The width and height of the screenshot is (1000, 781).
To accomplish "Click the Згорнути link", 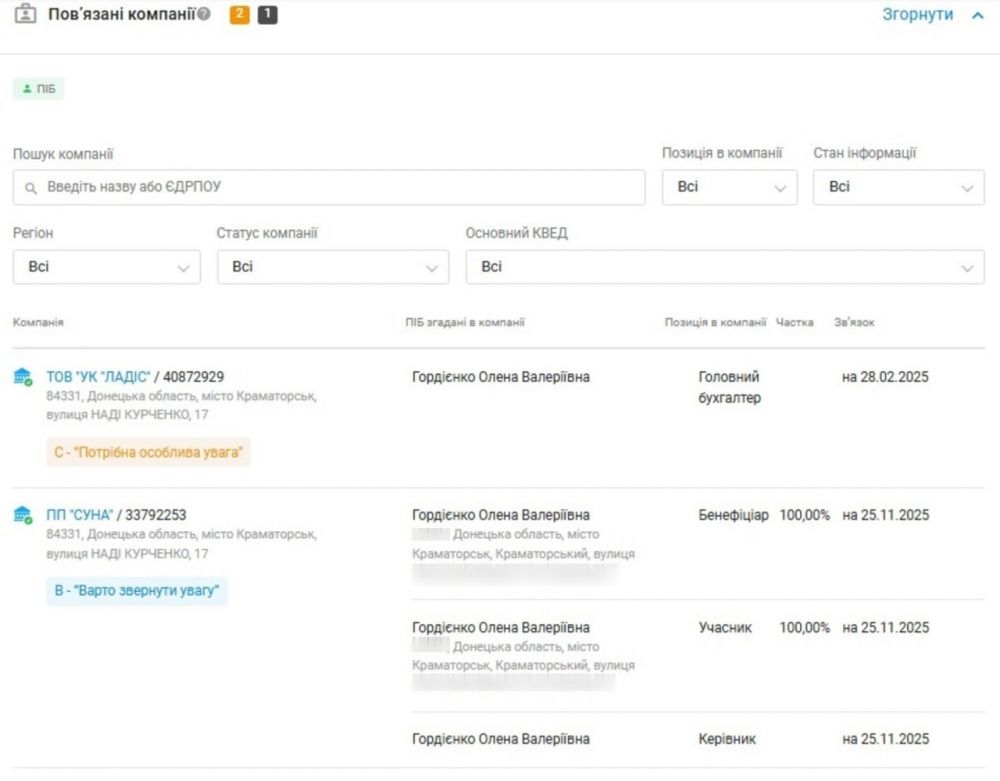I will [917, 15].
